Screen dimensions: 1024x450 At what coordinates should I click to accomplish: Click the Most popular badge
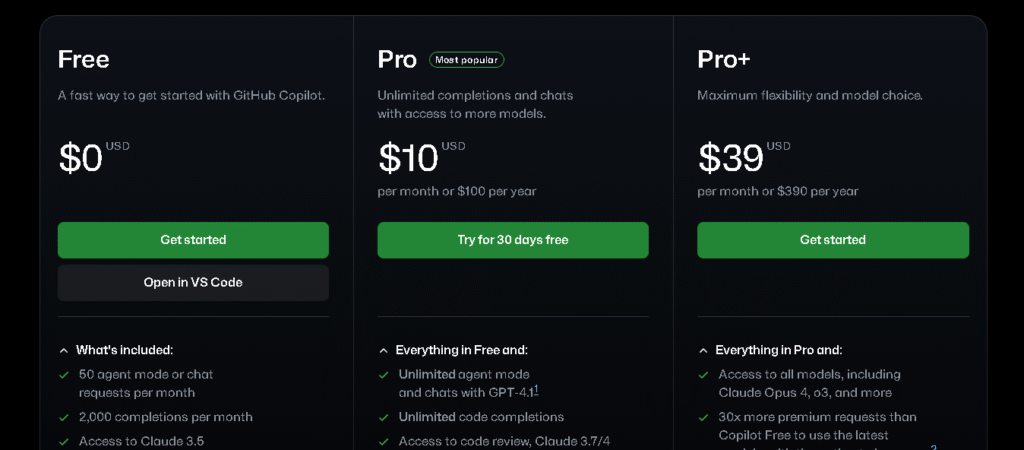467,60
